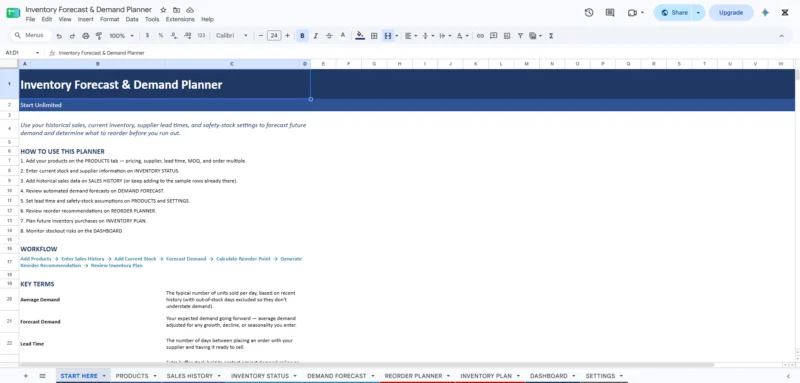800x383 pixels.
Task: Increase font size with plus button
Action: pos(287,36)
